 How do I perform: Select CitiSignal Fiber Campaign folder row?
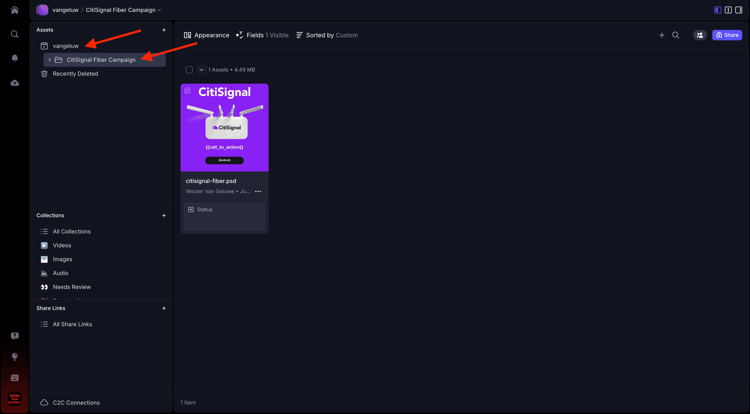104,60
